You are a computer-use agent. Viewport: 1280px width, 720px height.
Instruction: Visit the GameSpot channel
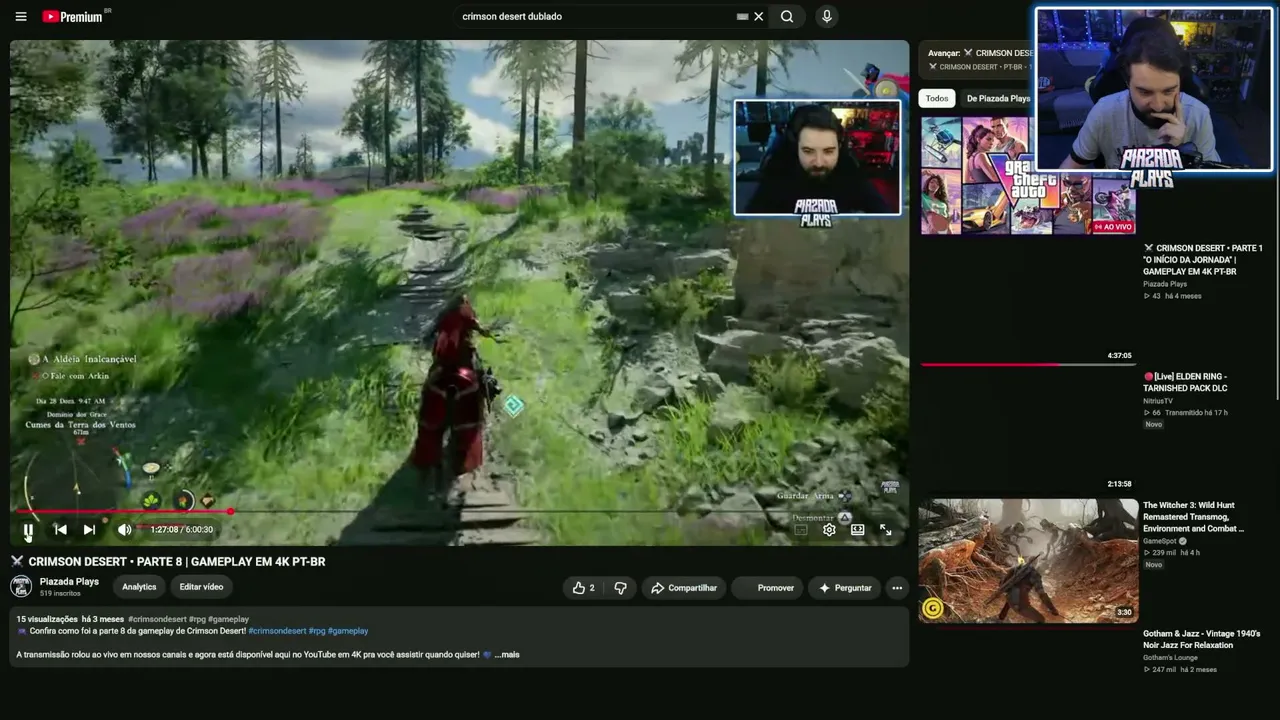[x=1159, y=541]
